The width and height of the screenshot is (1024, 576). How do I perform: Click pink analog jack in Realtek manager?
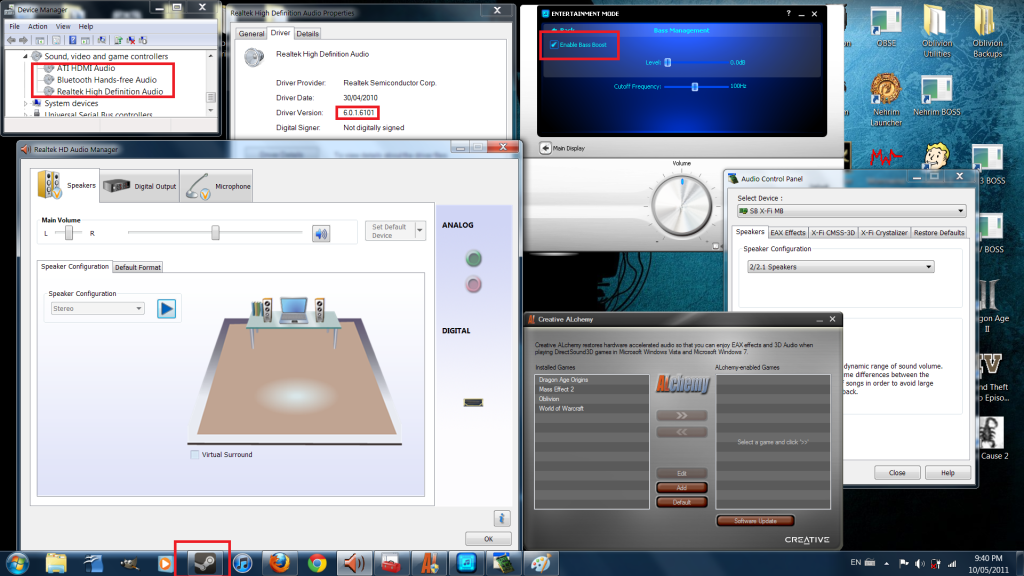click(473, 284)
